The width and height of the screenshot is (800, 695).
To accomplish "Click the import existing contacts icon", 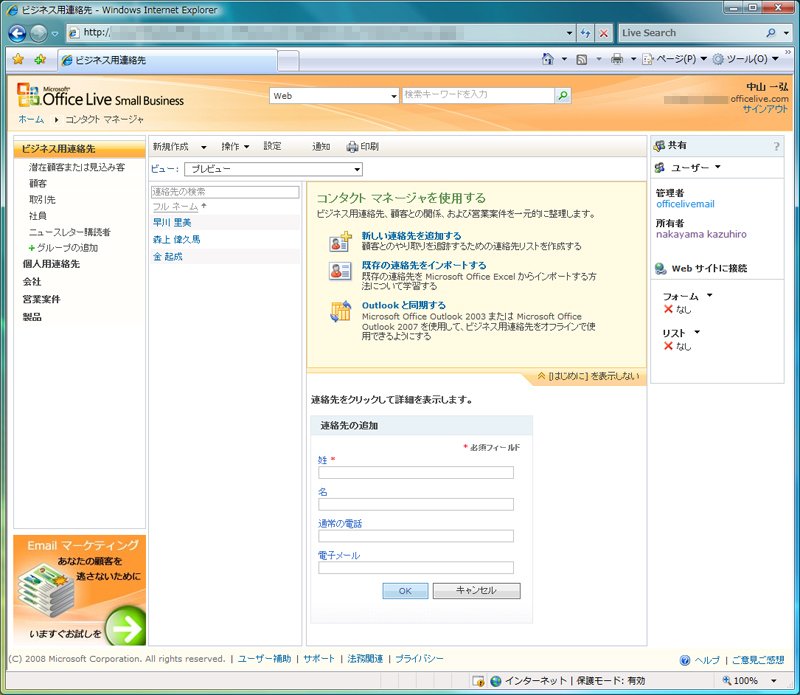I will (x=340, y=270).
